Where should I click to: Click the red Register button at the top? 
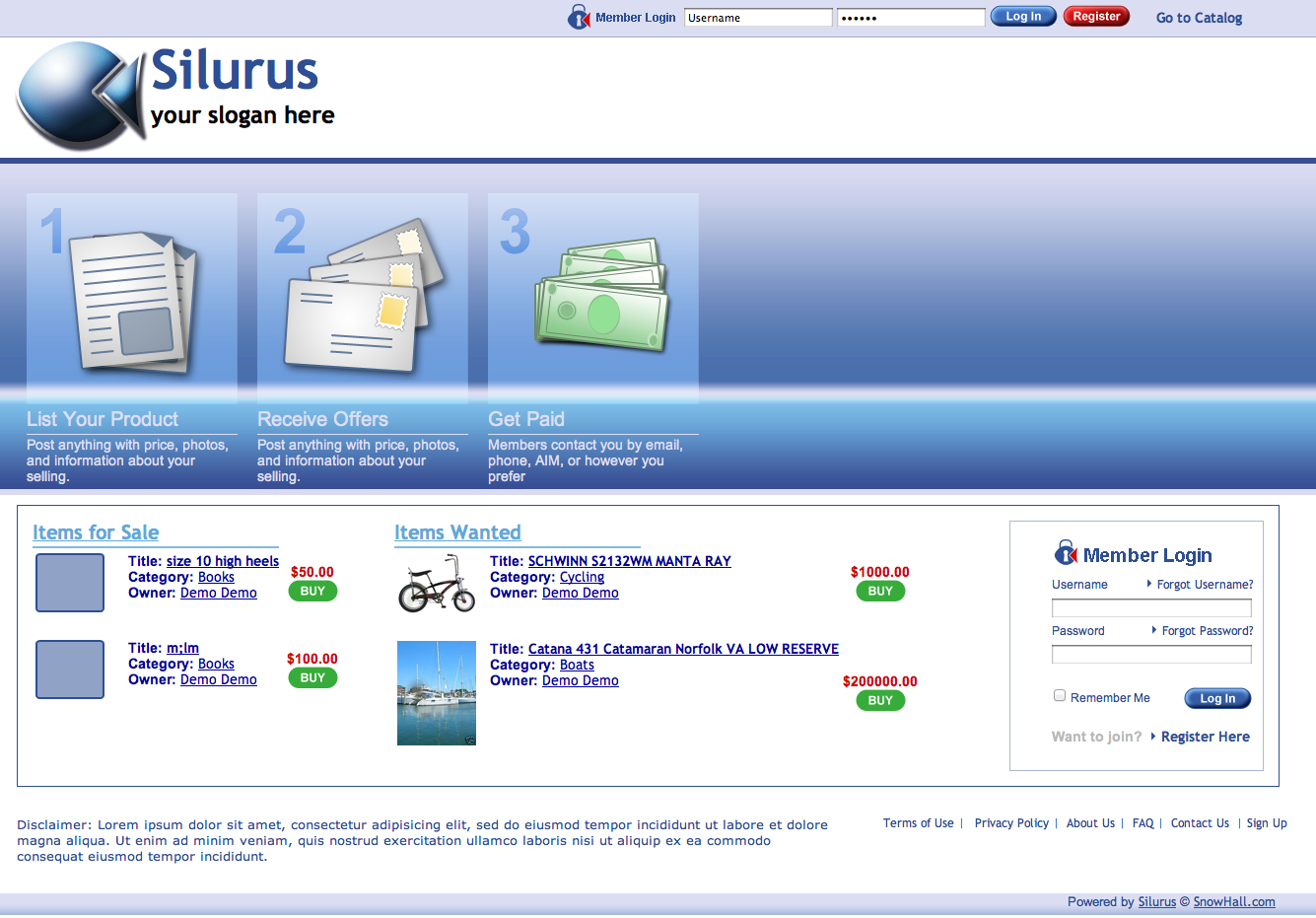tap(1096, 16)
